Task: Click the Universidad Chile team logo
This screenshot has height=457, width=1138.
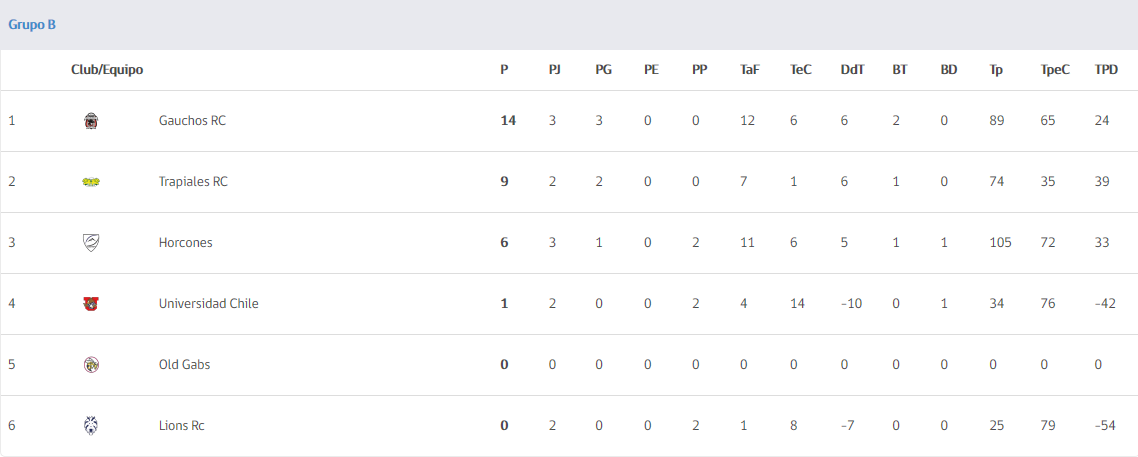Action: pyautogui.click(x=91, y=304)
